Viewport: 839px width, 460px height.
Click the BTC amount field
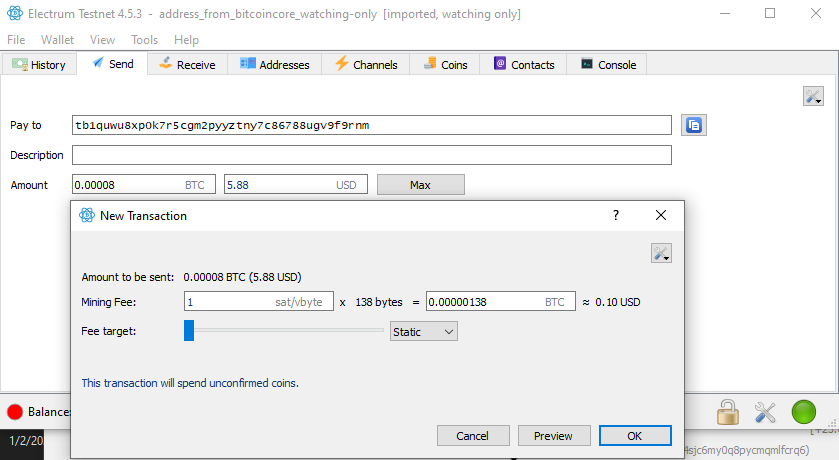(x=143, y=185)
